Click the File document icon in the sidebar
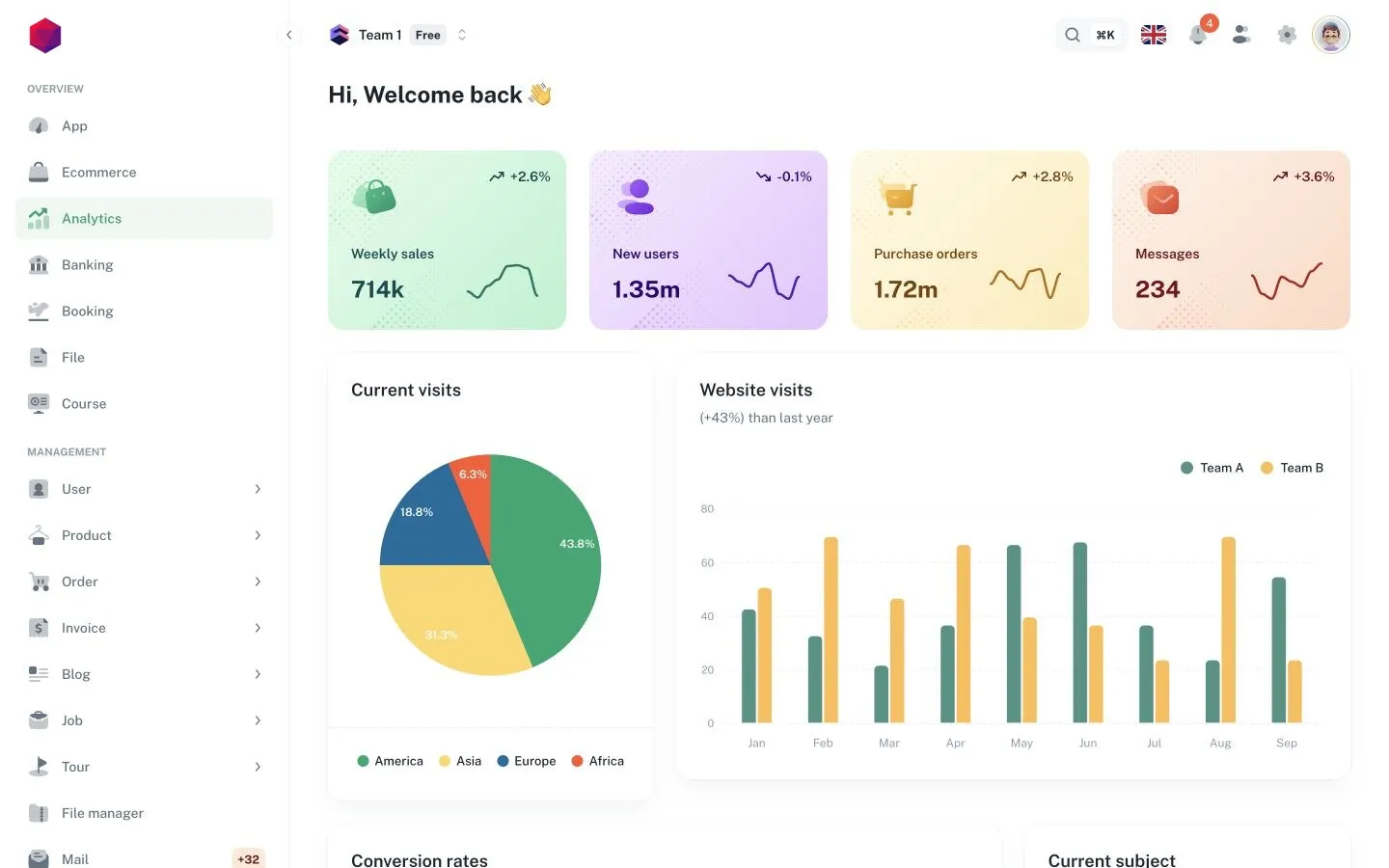 click(x=39, y=357)
